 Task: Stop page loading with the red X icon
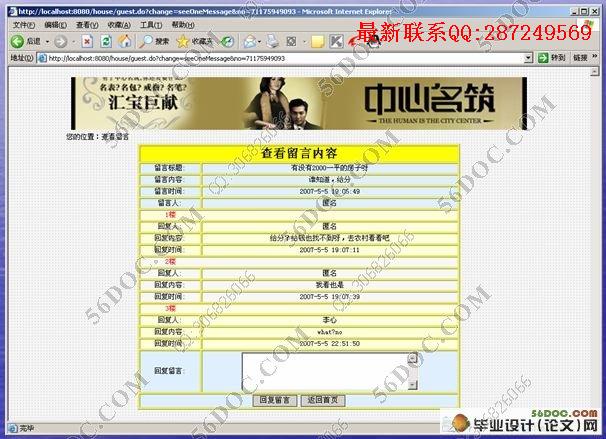(88, 41)
